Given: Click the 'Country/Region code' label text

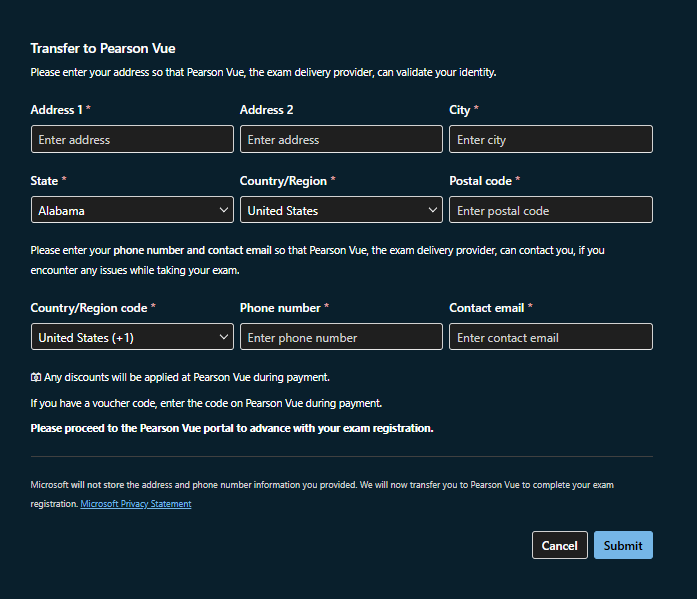Looking at the screenshot, I should pos(88,308).
